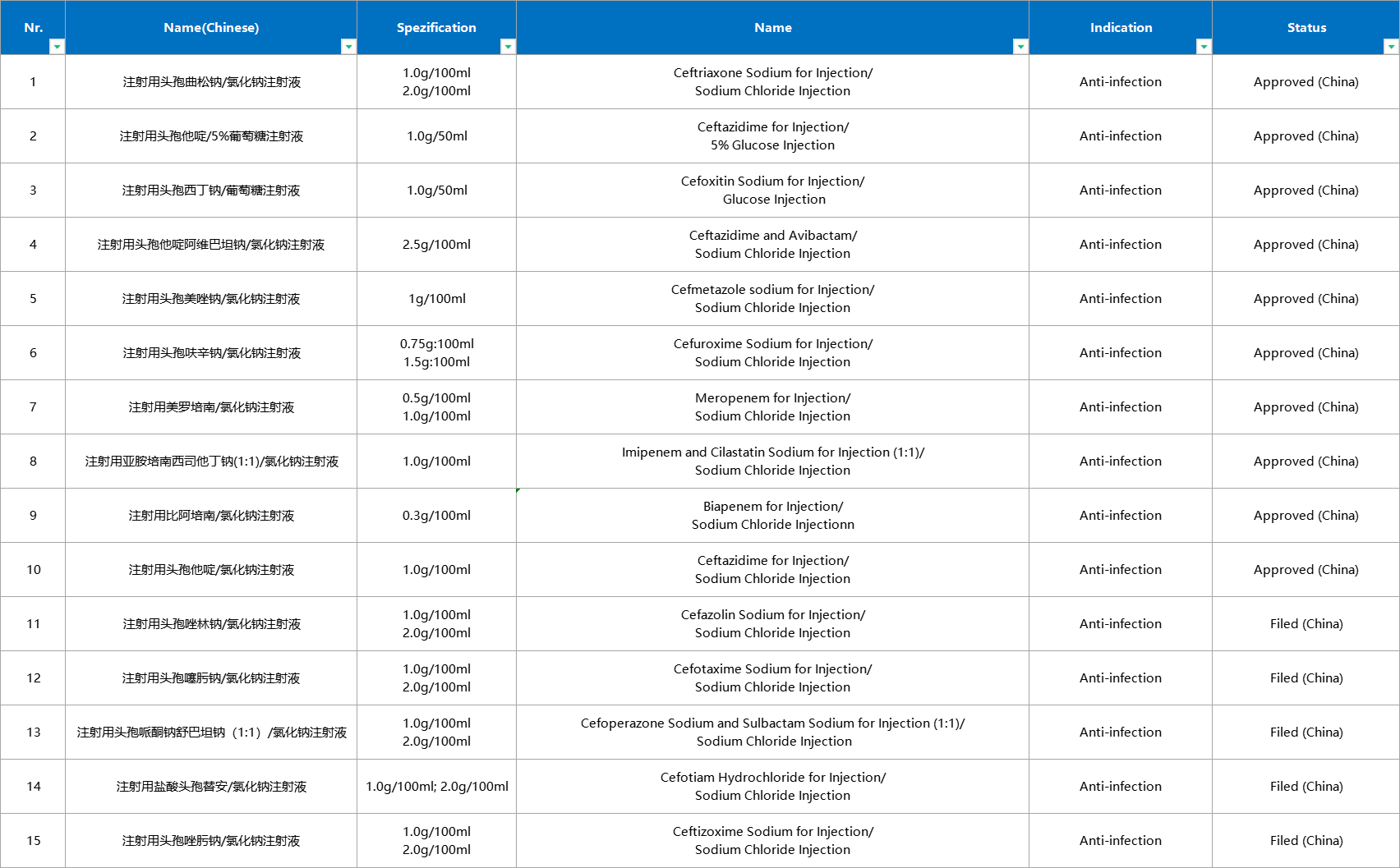Screen dimensions: 1400x868
Task: Click Filed (China) status in row 11
Action: click(x=1306, y=624)
